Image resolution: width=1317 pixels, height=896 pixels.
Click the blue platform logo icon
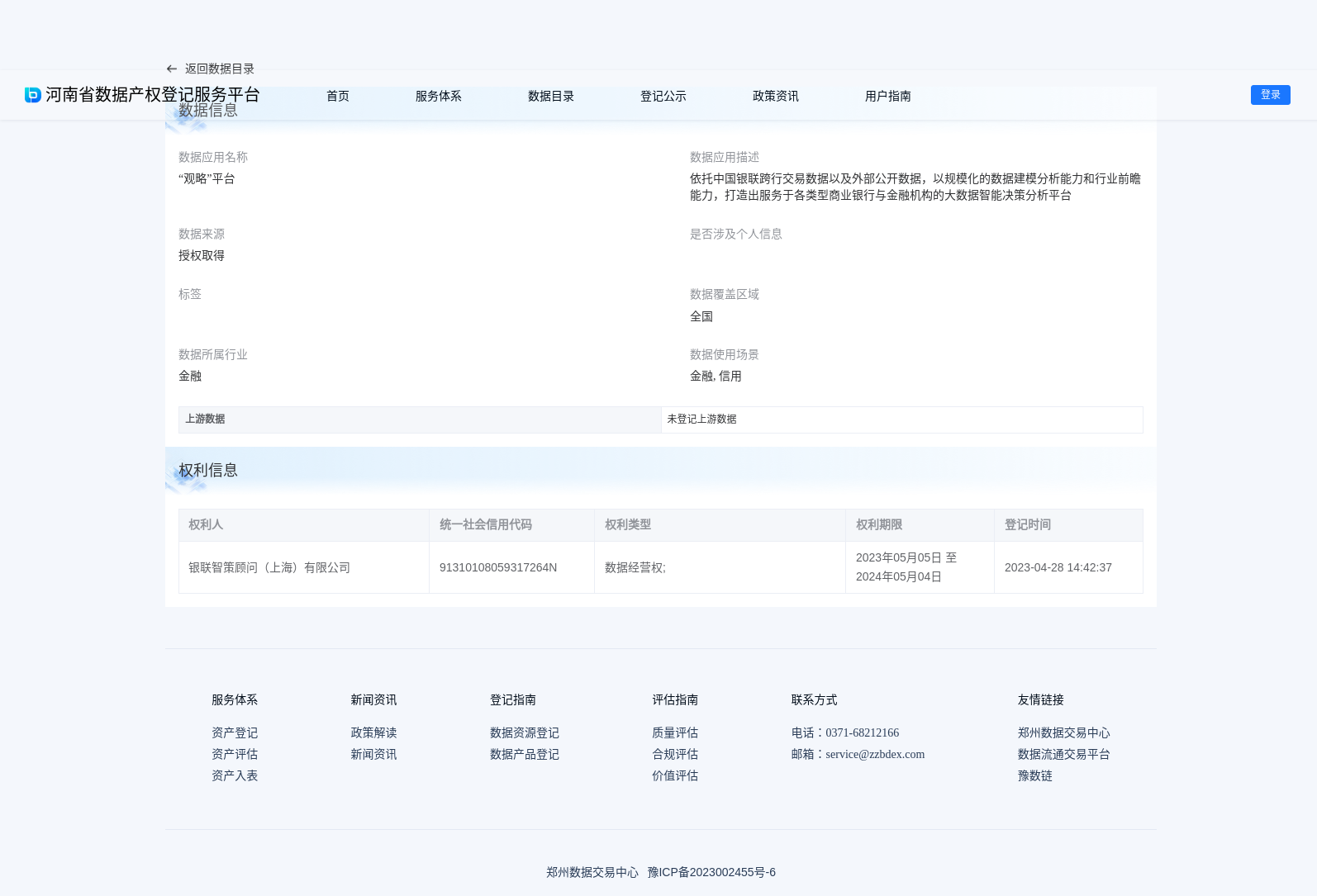33,95
